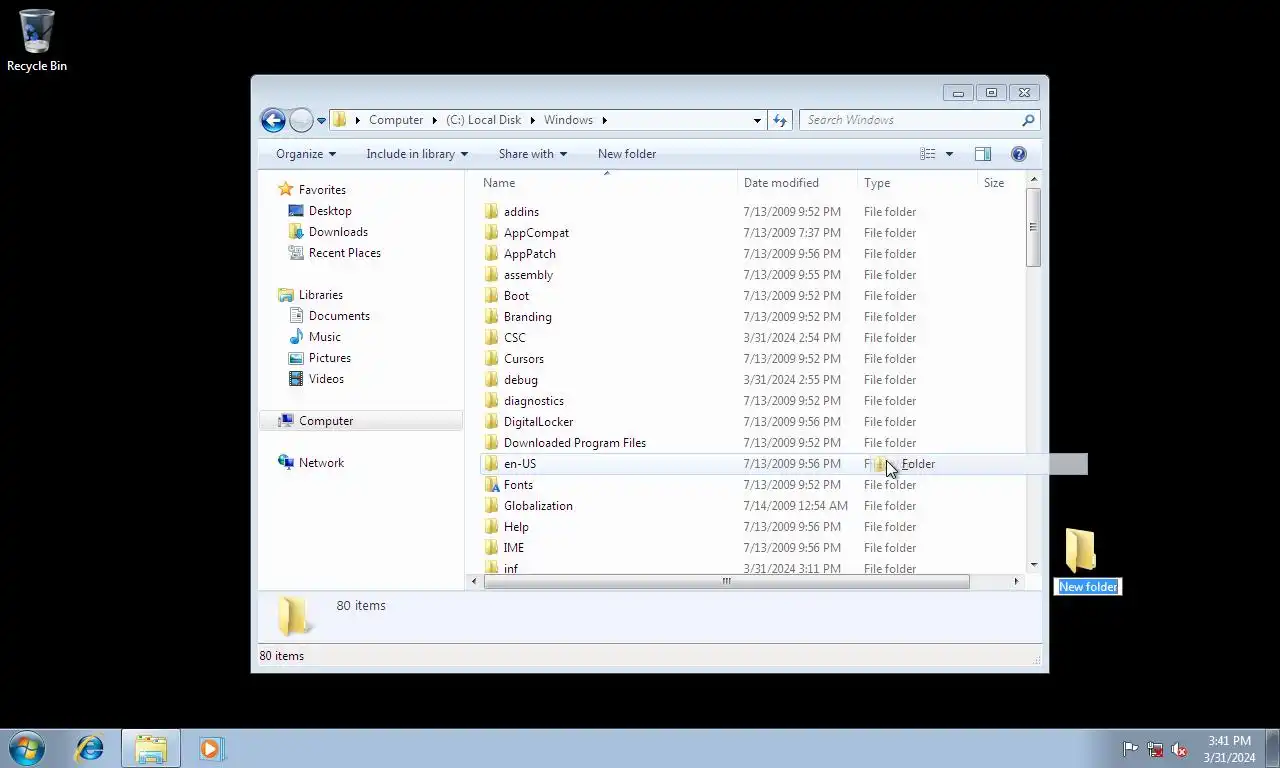The height and width of the screenshot is (768, 1280).
Task: Open the Organize menu
Action: 306,154
